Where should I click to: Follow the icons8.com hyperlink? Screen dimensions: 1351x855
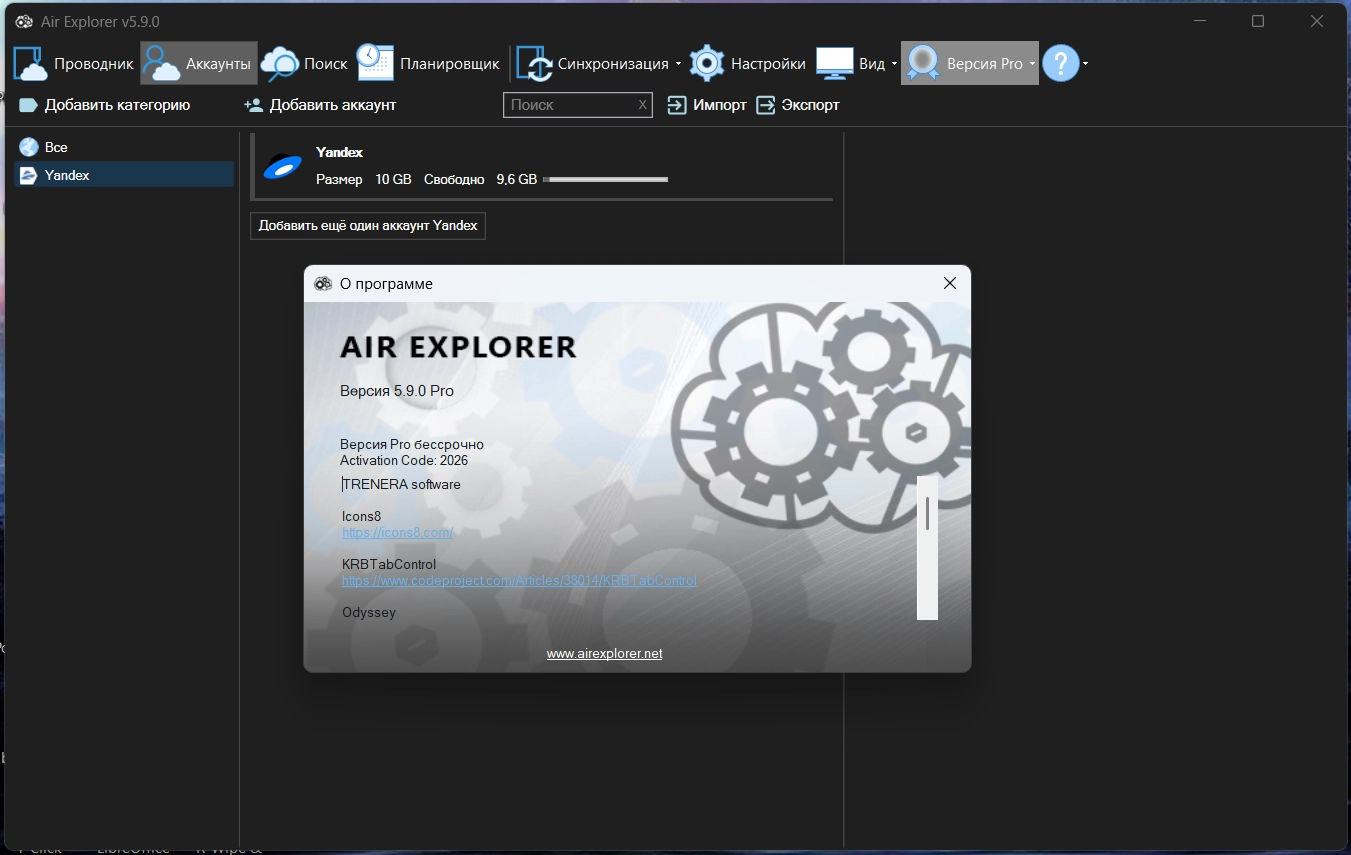point(397,533)
